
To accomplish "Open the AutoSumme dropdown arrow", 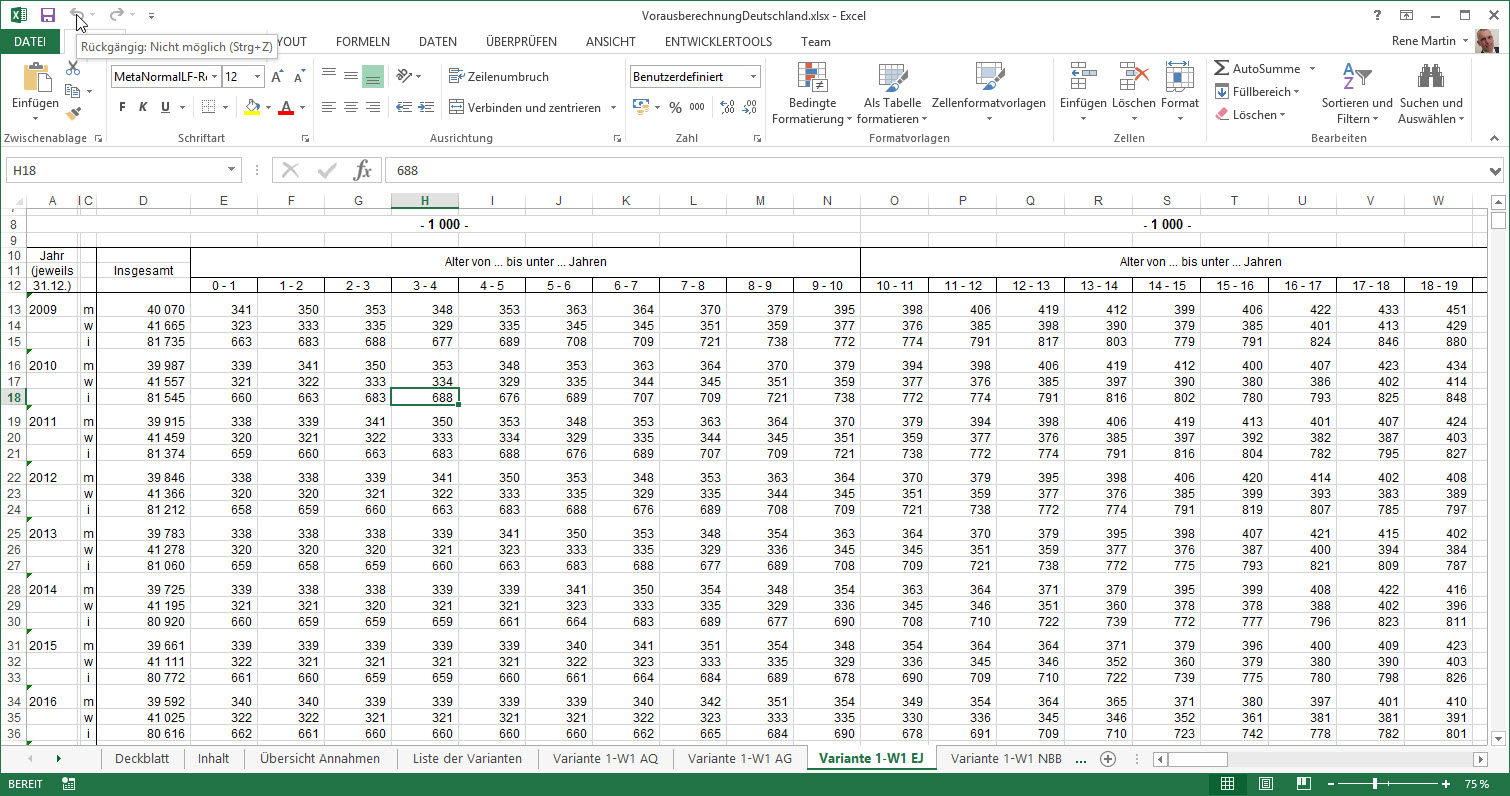I will pyautogui.click(x=1312, y=69).
